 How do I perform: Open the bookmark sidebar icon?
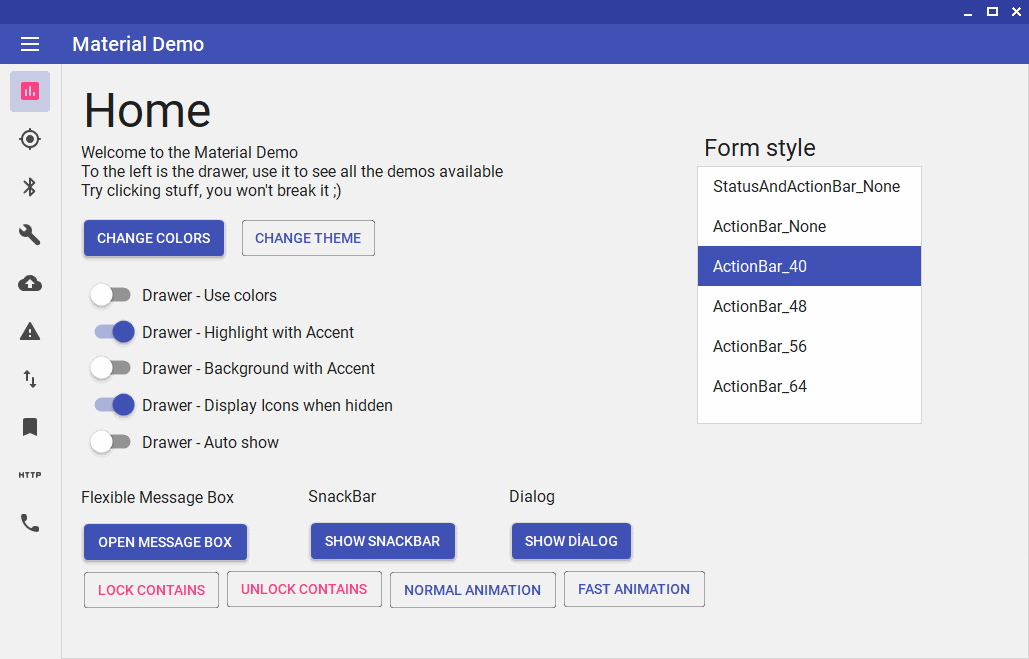[30, 427]
